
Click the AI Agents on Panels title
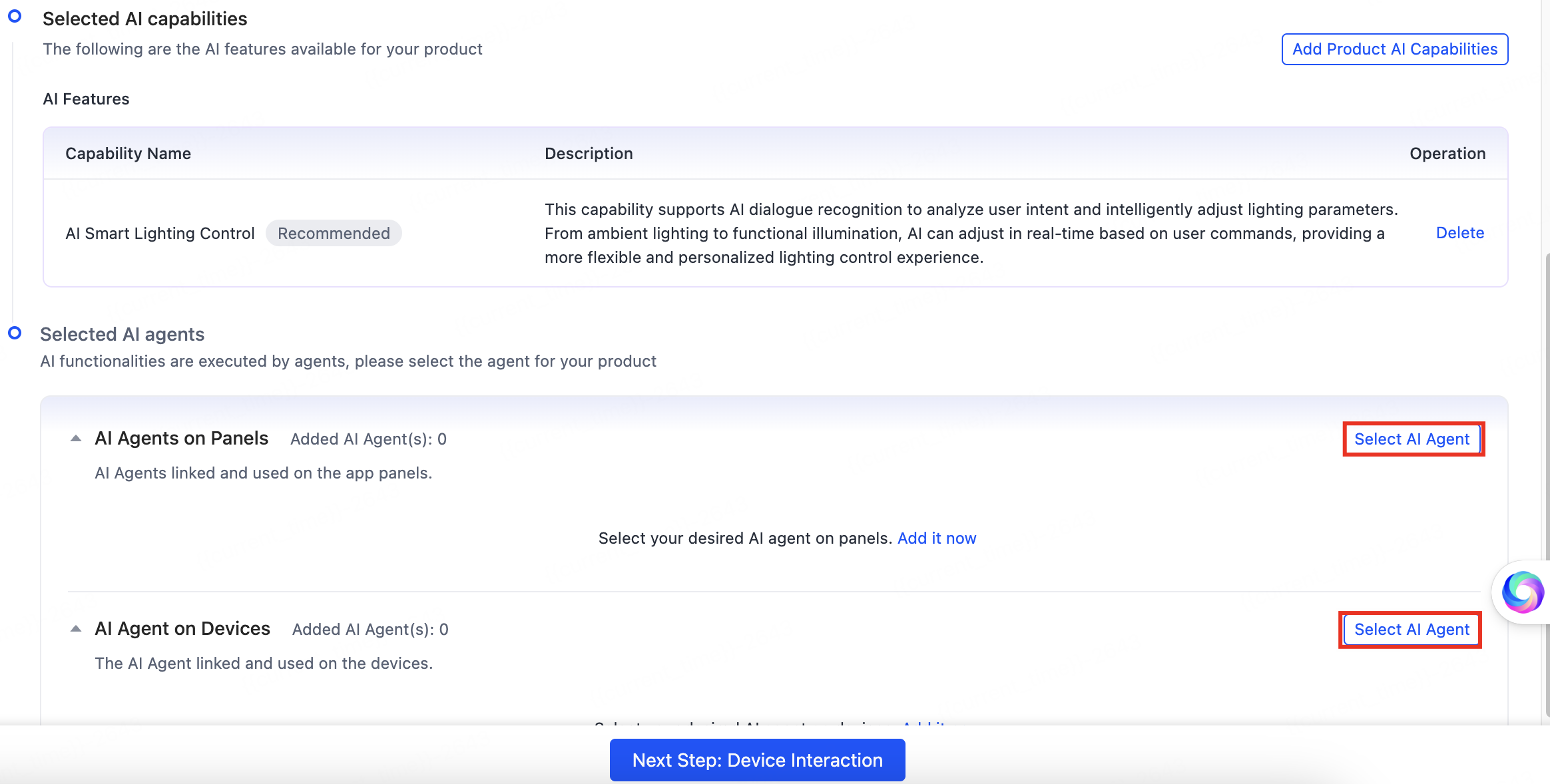(x=181, y=439)
